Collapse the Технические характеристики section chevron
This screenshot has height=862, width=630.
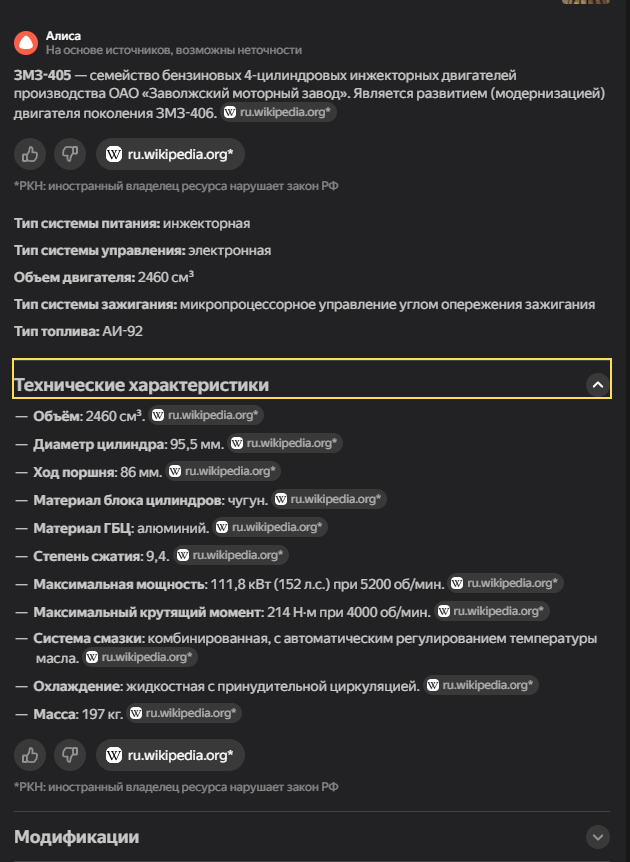[x=597, y=385]
